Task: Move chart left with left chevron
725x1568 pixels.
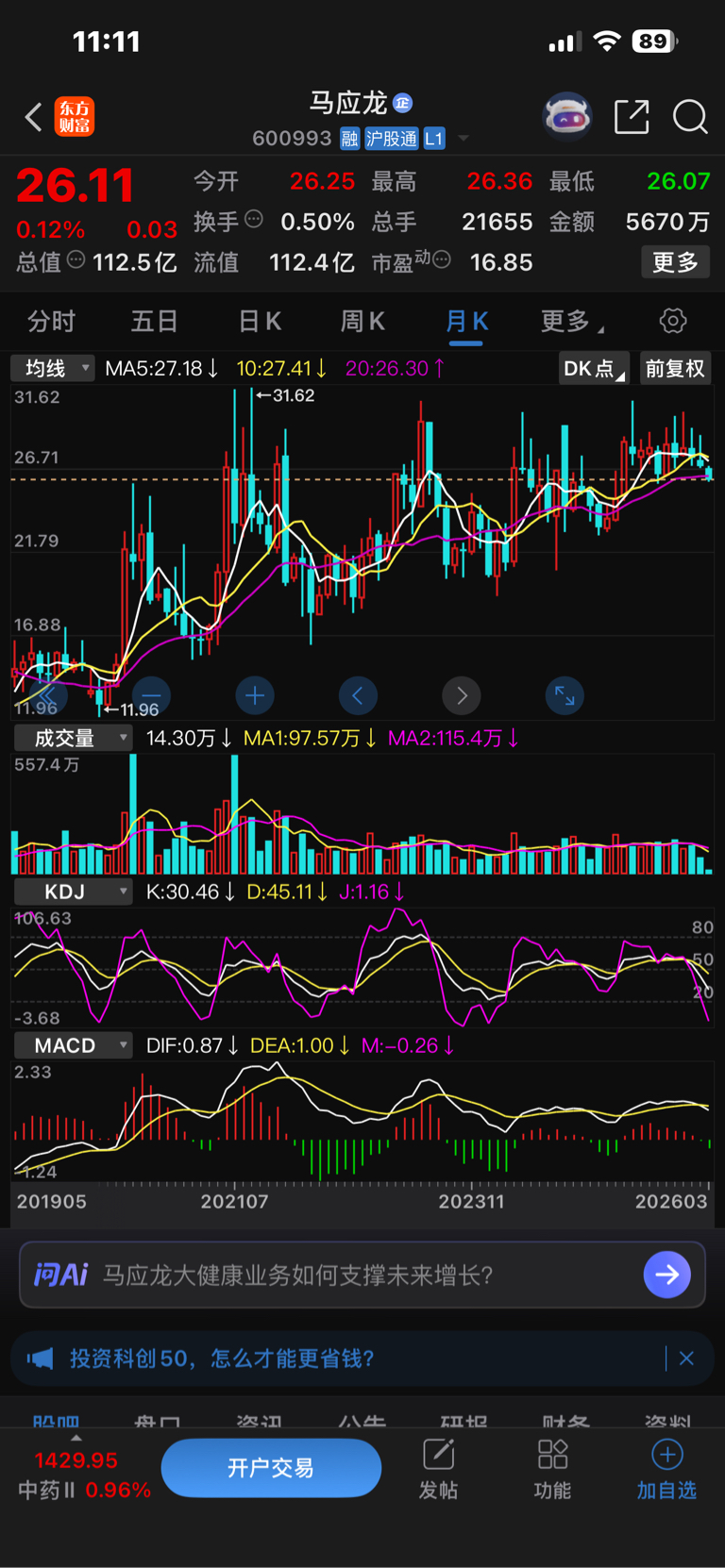Action: [358, 696]
